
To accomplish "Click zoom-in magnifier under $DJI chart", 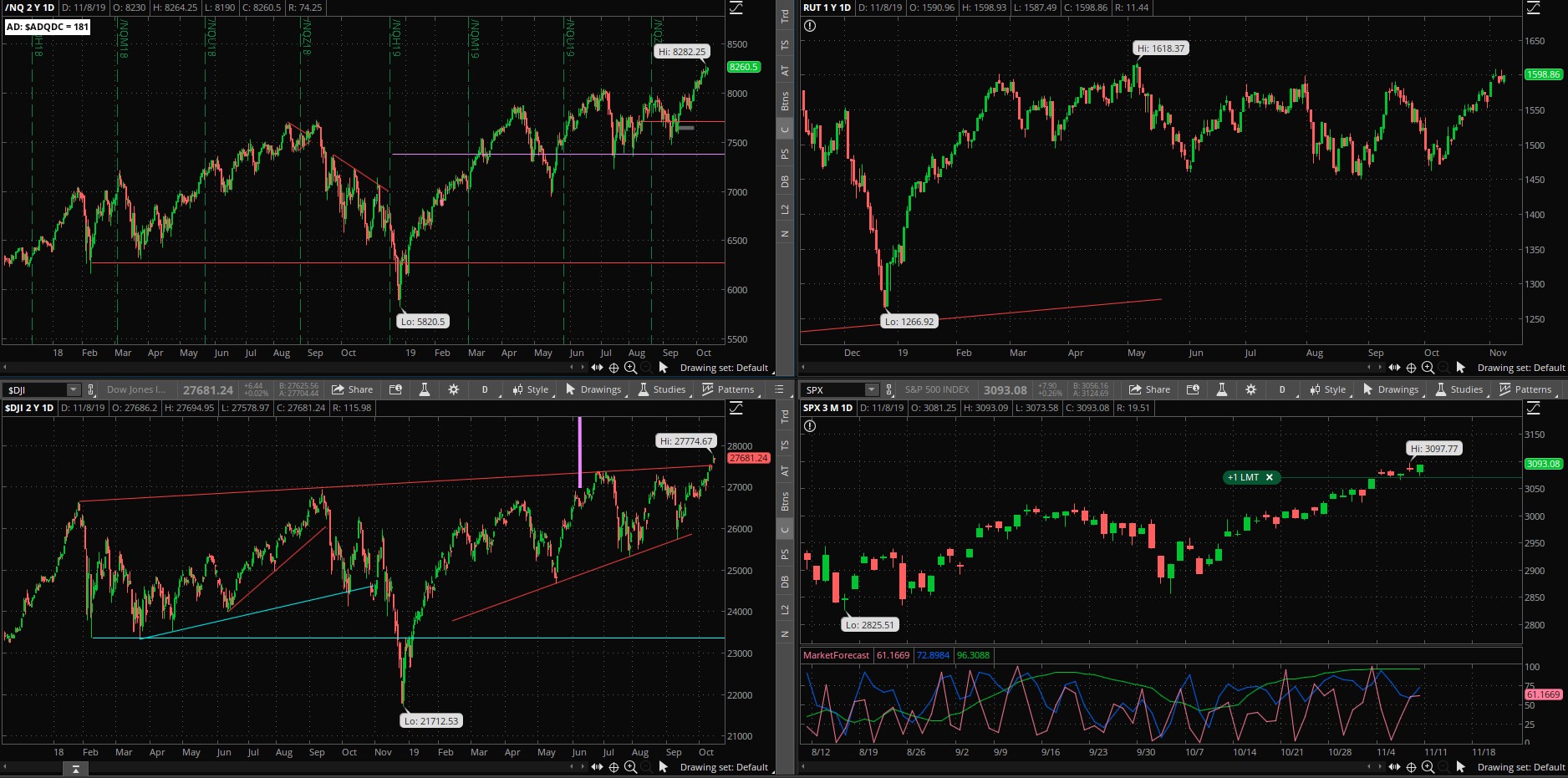I will [x=631, y=767].
